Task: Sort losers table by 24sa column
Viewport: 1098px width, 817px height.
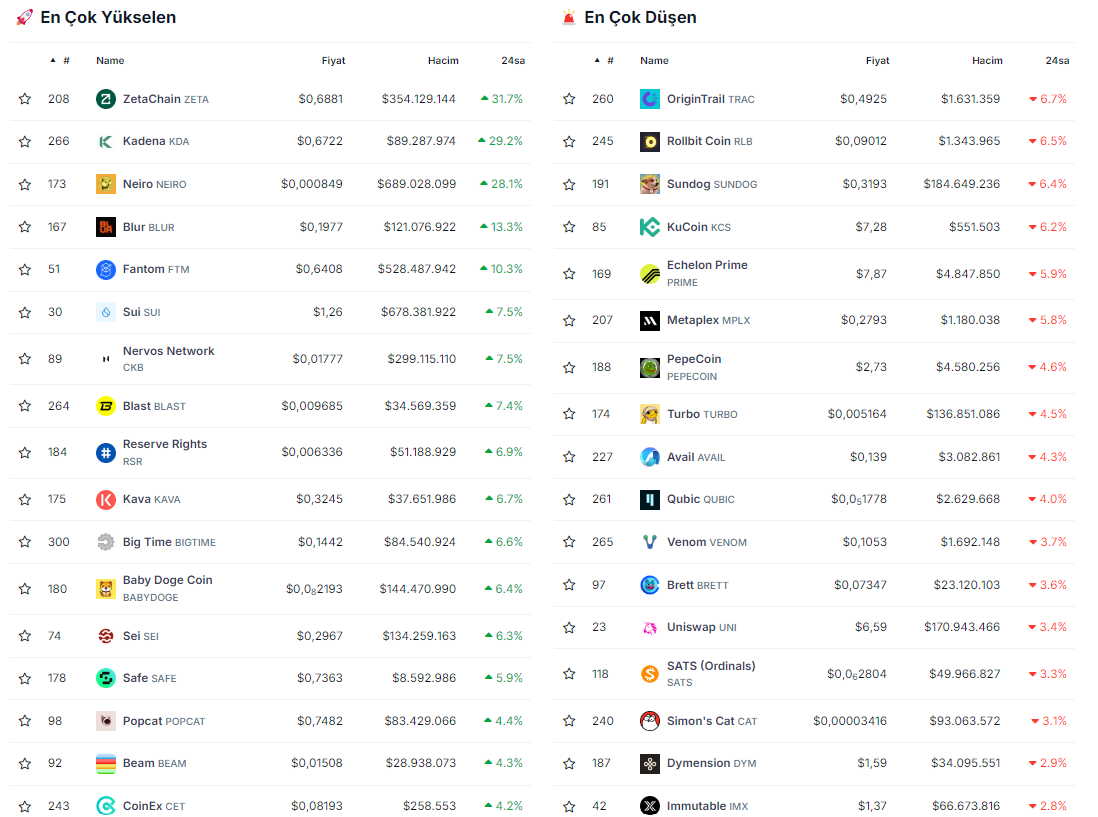Action: click(x=1057, y=61)
